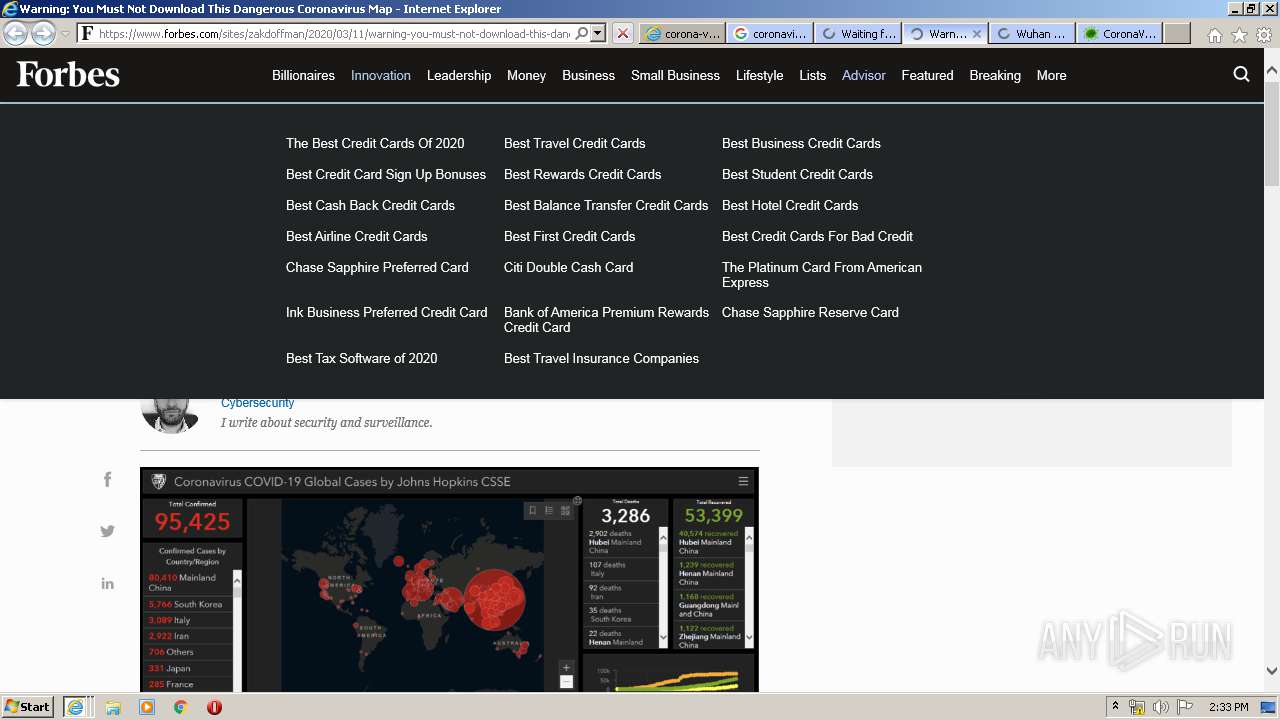Open the recent pages dropdown arrow
The width and height of the screenshot is (1280, 720).
[x=65, y=34]
